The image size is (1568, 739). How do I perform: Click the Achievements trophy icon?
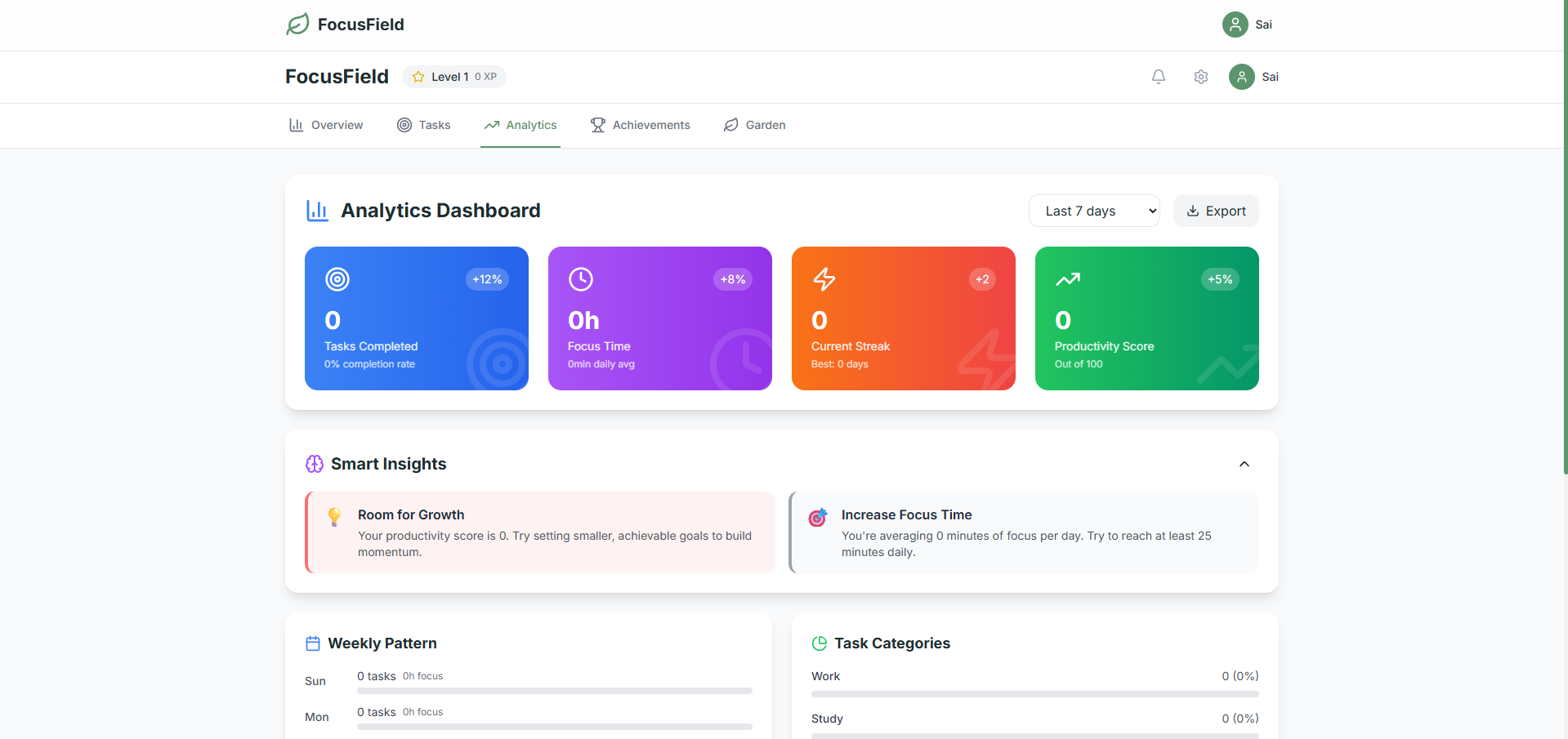point(598,125)
